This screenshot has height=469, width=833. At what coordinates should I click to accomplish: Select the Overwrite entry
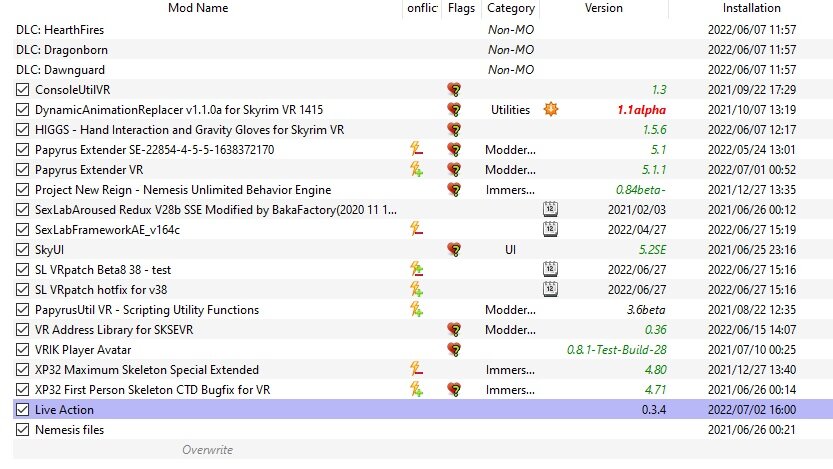pos(207,450)
